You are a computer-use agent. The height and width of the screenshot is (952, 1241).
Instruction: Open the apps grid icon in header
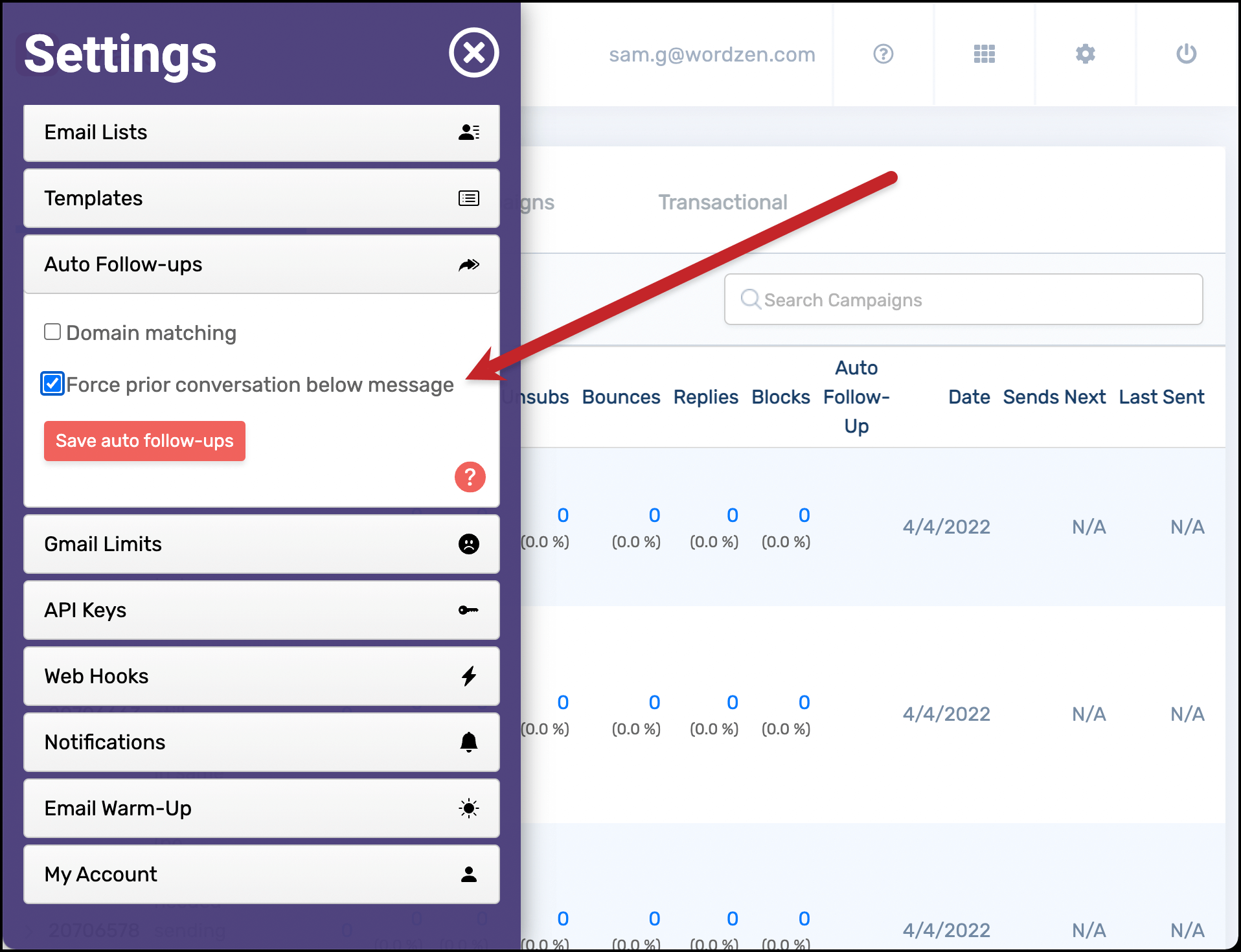pyautogui.click(x=985, y=54)
